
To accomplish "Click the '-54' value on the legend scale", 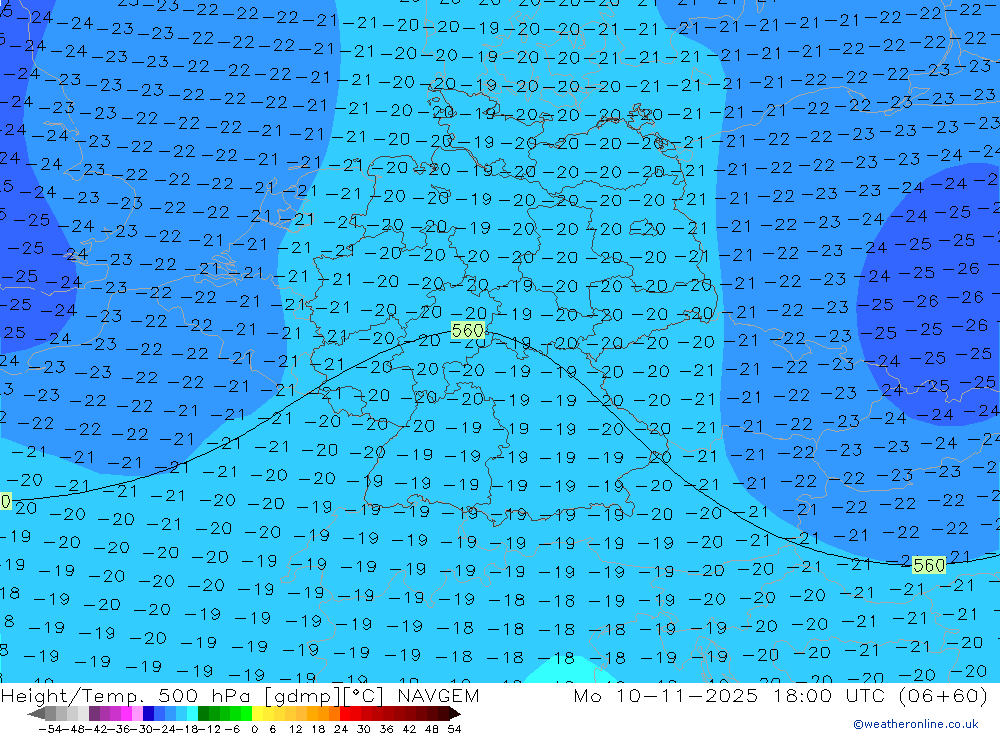I will (x=51, y=729).
